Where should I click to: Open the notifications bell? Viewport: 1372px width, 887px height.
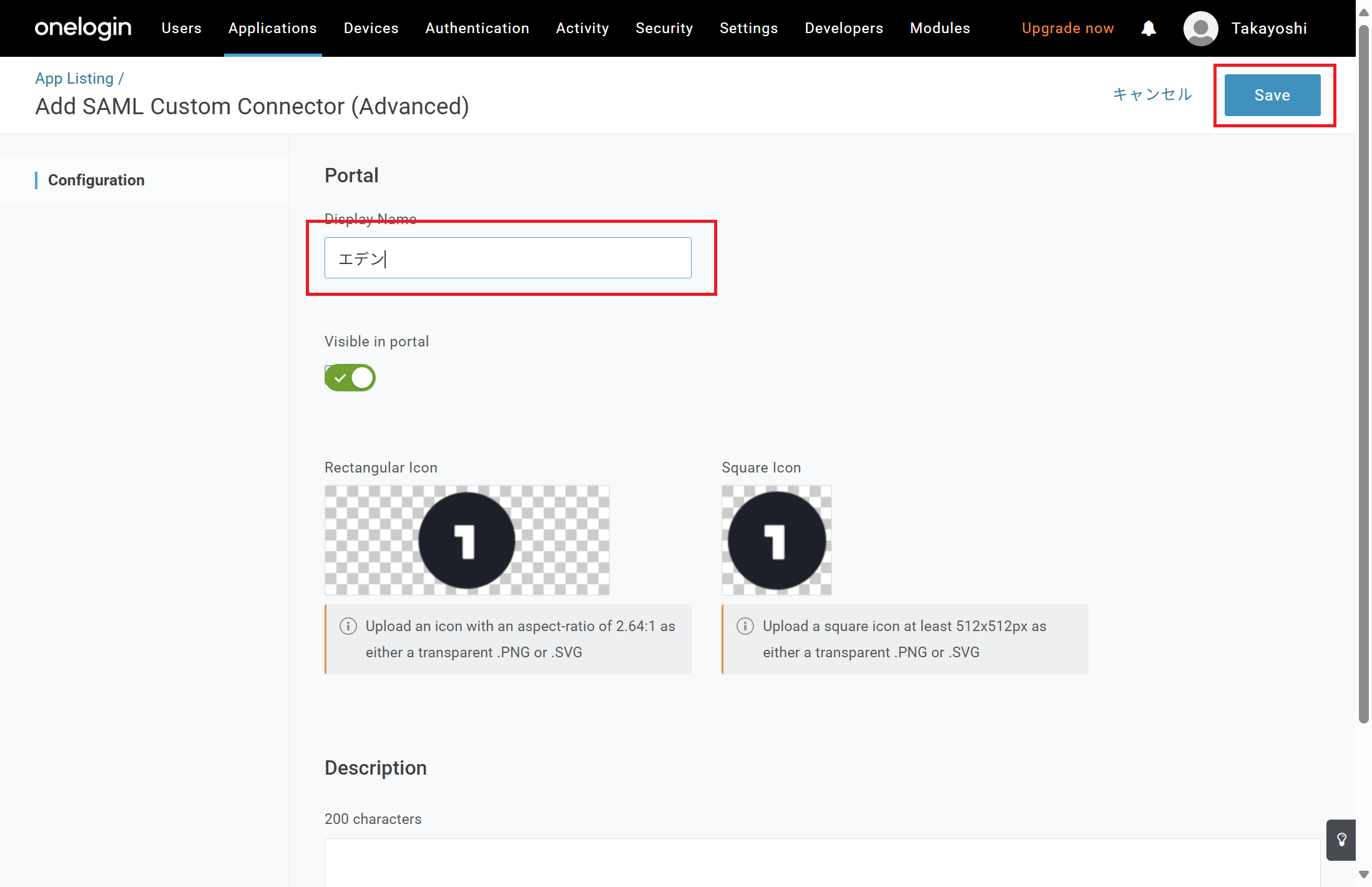tap(1149, 28)
